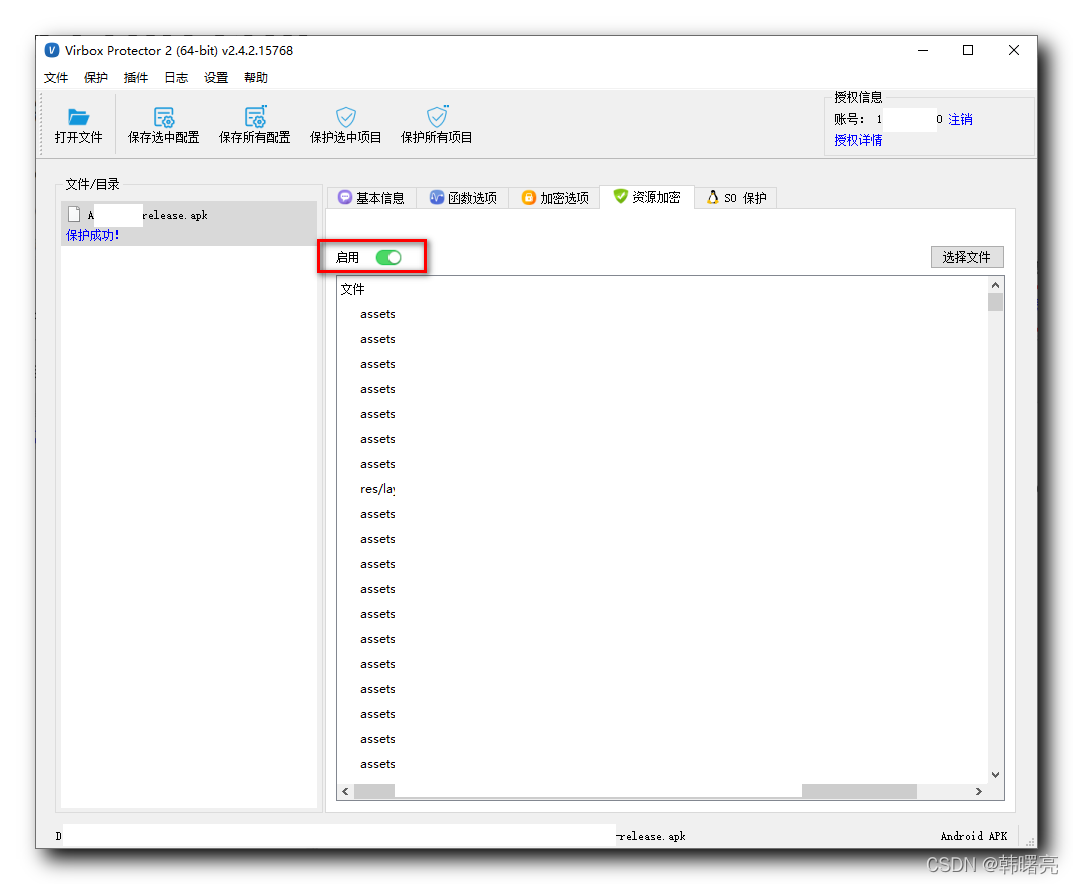
Task: Click the vertical scrollbar thumb
Action: [996, 302]
